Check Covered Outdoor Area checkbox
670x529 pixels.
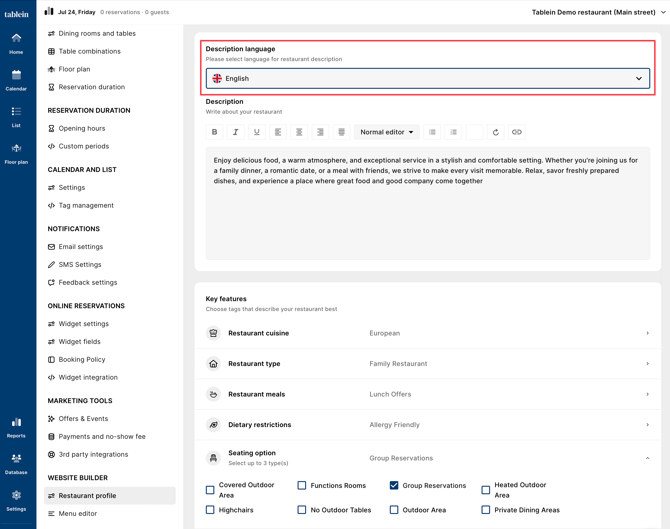210,490
